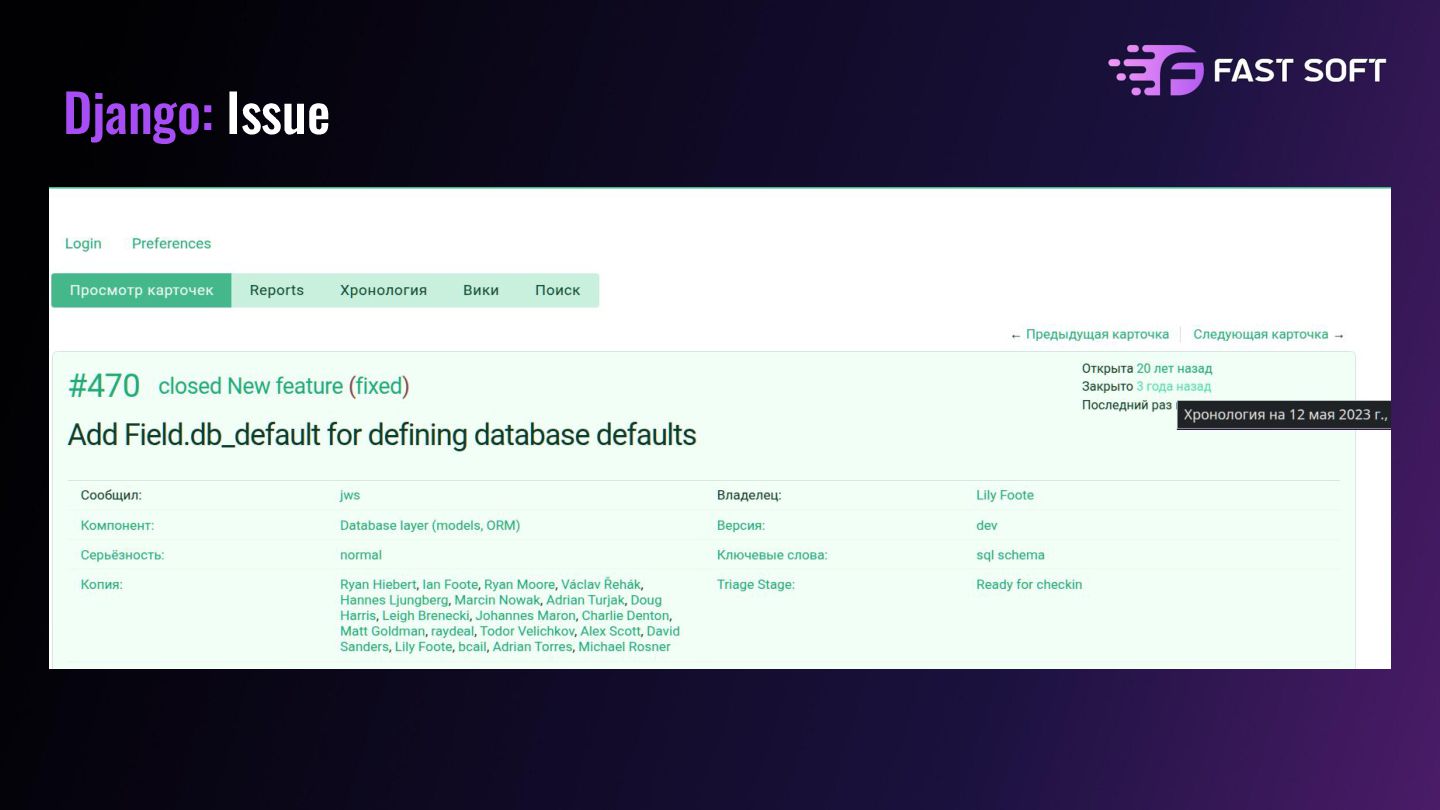
Task: Click Ian Foote in the copy list
Action: [x=450, y=584]
